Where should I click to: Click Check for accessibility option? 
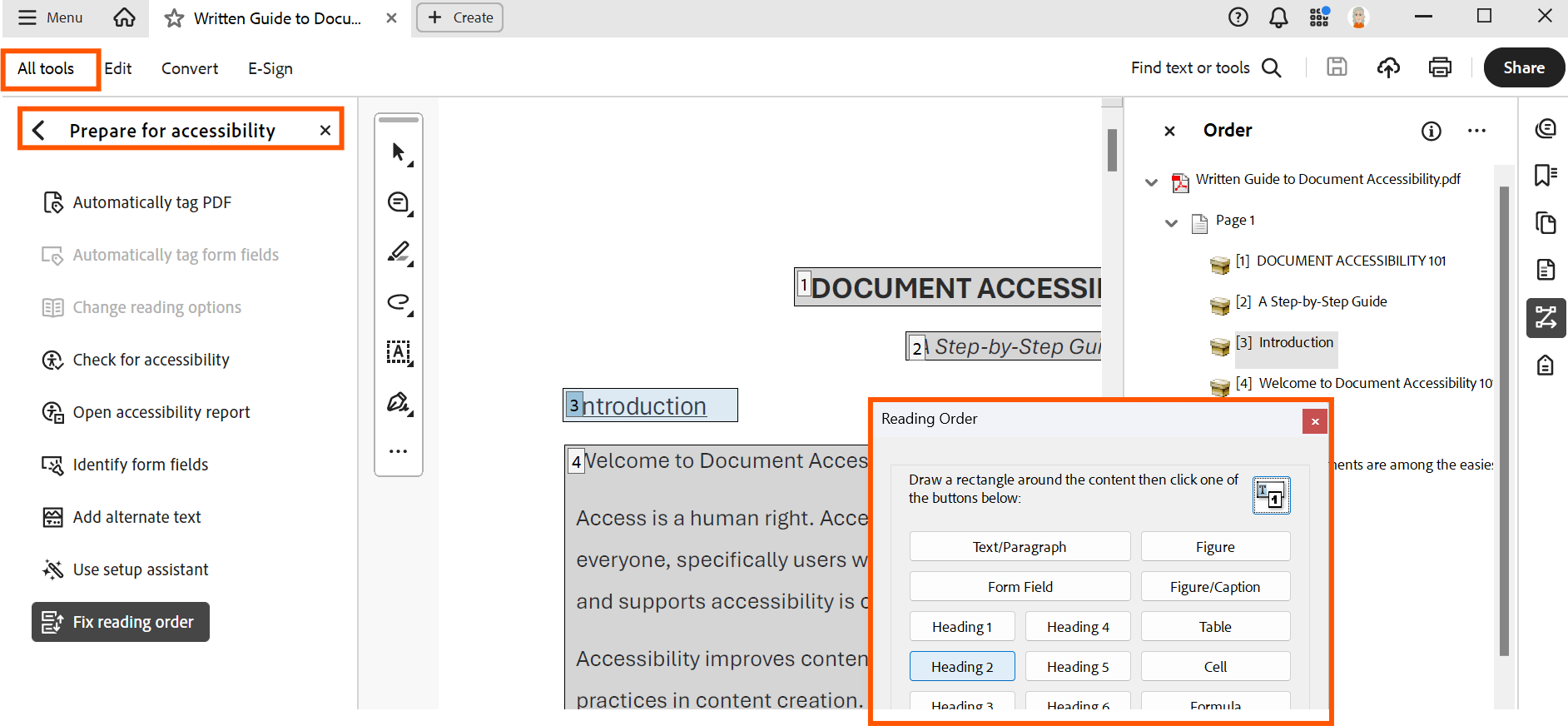click(151, 360)
